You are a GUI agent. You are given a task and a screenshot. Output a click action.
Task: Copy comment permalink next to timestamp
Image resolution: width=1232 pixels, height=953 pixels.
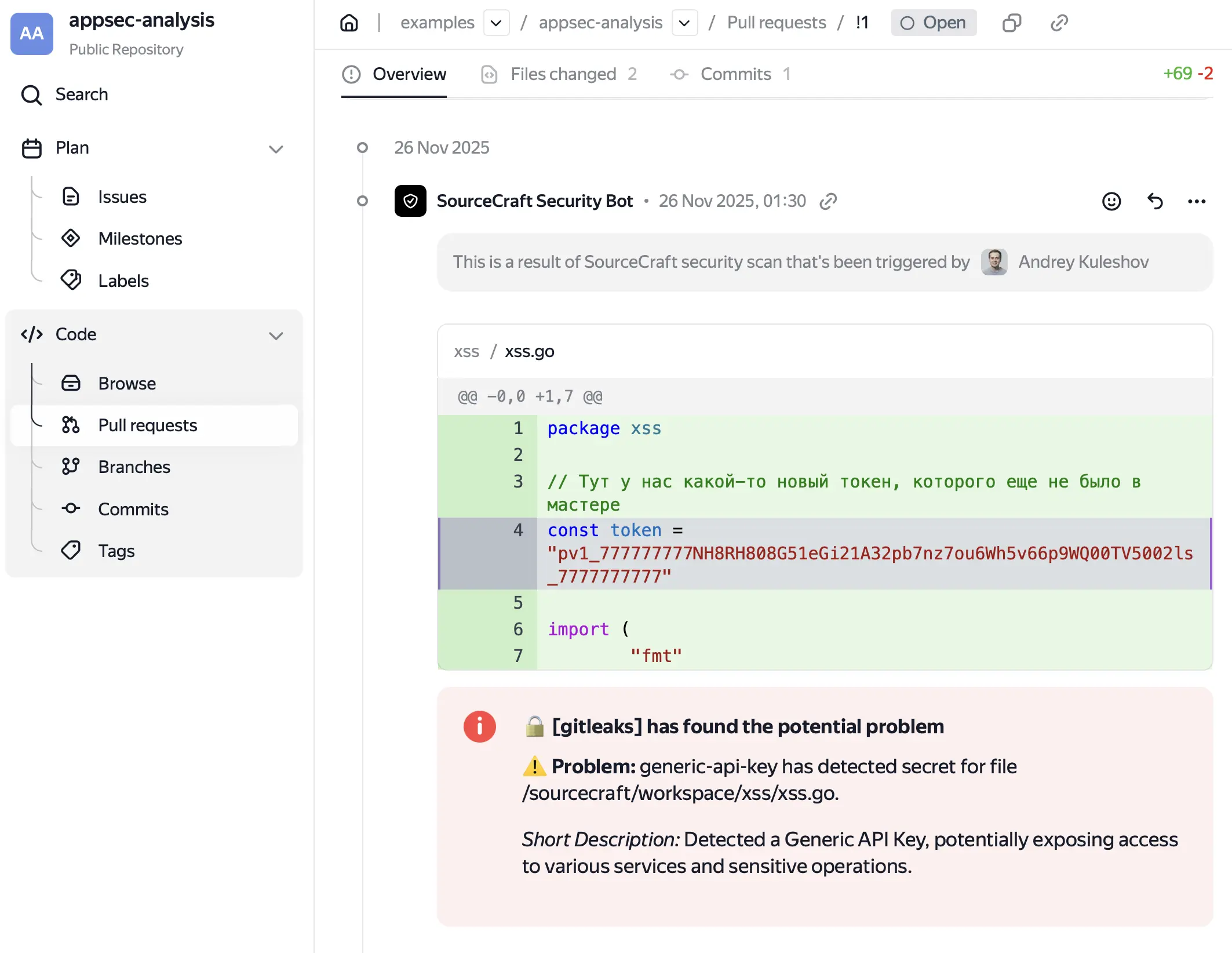tap(828, 201)
